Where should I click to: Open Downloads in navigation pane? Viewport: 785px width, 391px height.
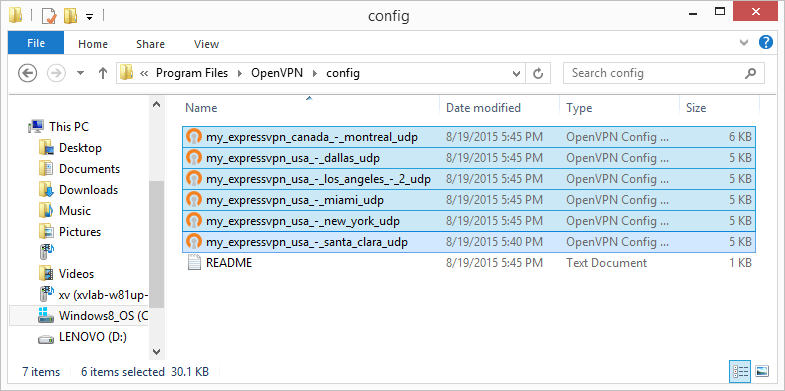pyautogui.click(x=79, y=190)
